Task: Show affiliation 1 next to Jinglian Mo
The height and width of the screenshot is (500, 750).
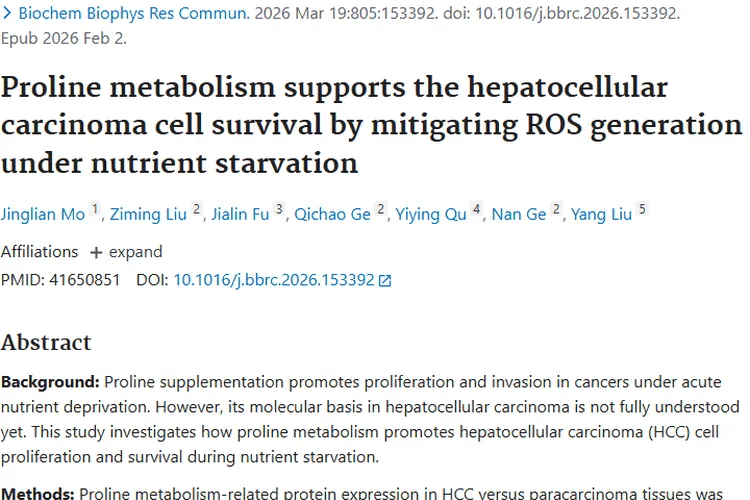Action: (x=95, y=210)
